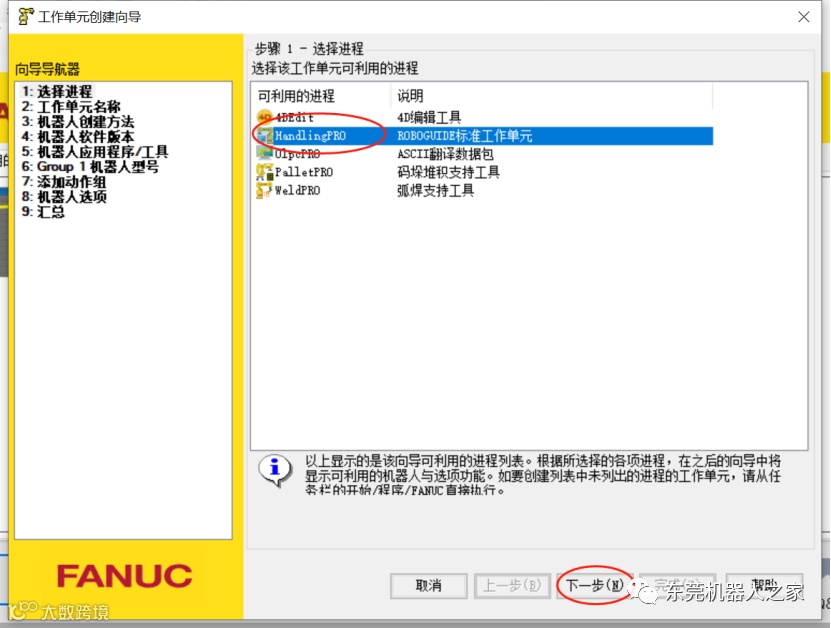Navigate to step 4 机器人软件版本
The width and height of the screenshot is (831, 628).
(78, 136)
